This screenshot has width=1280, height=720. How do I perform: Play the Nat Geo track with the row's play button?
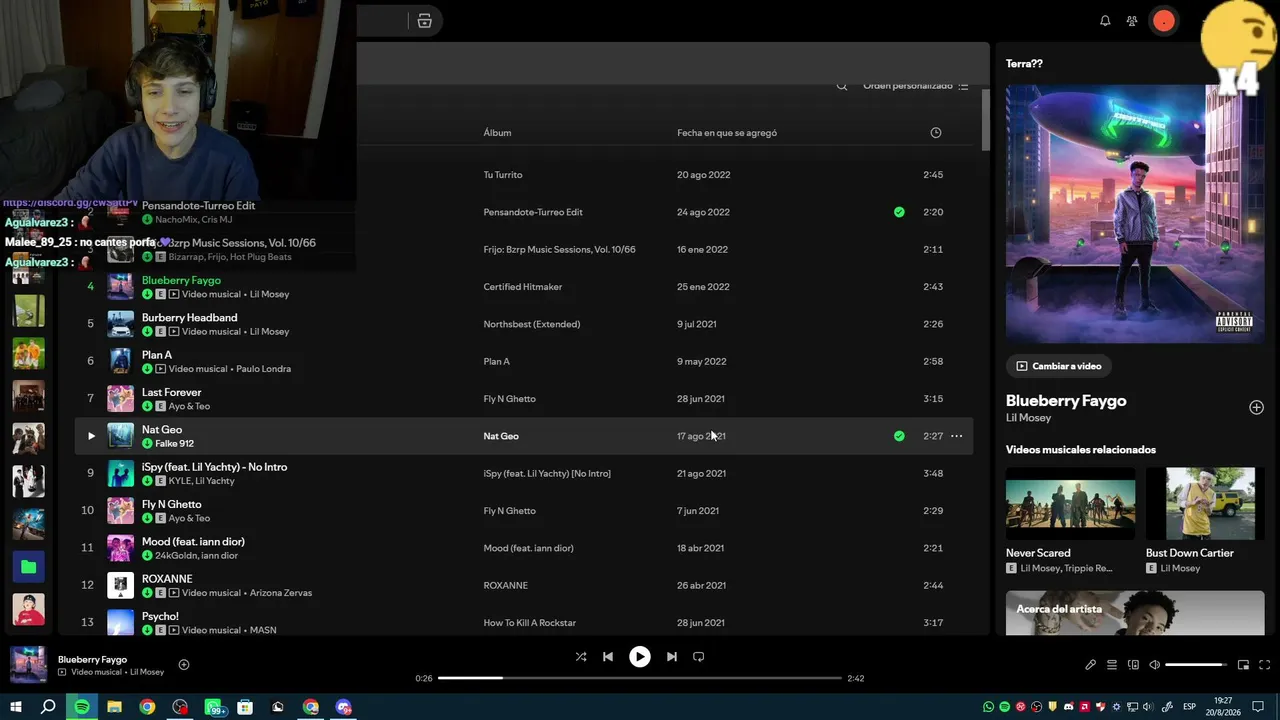tap(91, 436)
